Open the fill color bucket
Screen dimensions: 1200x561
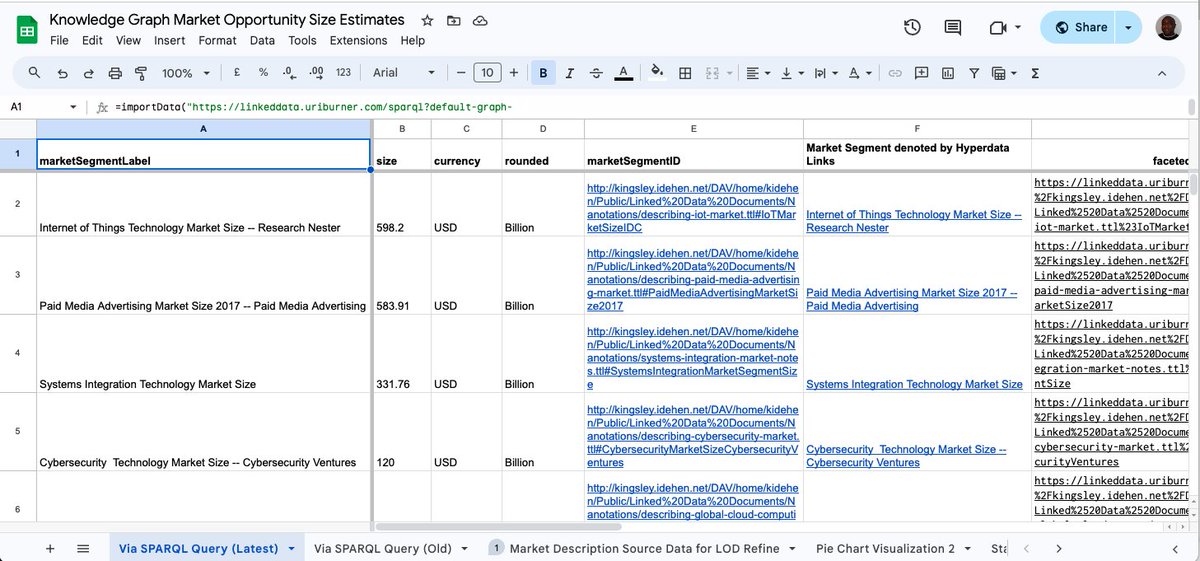click(x=657, y=73)
